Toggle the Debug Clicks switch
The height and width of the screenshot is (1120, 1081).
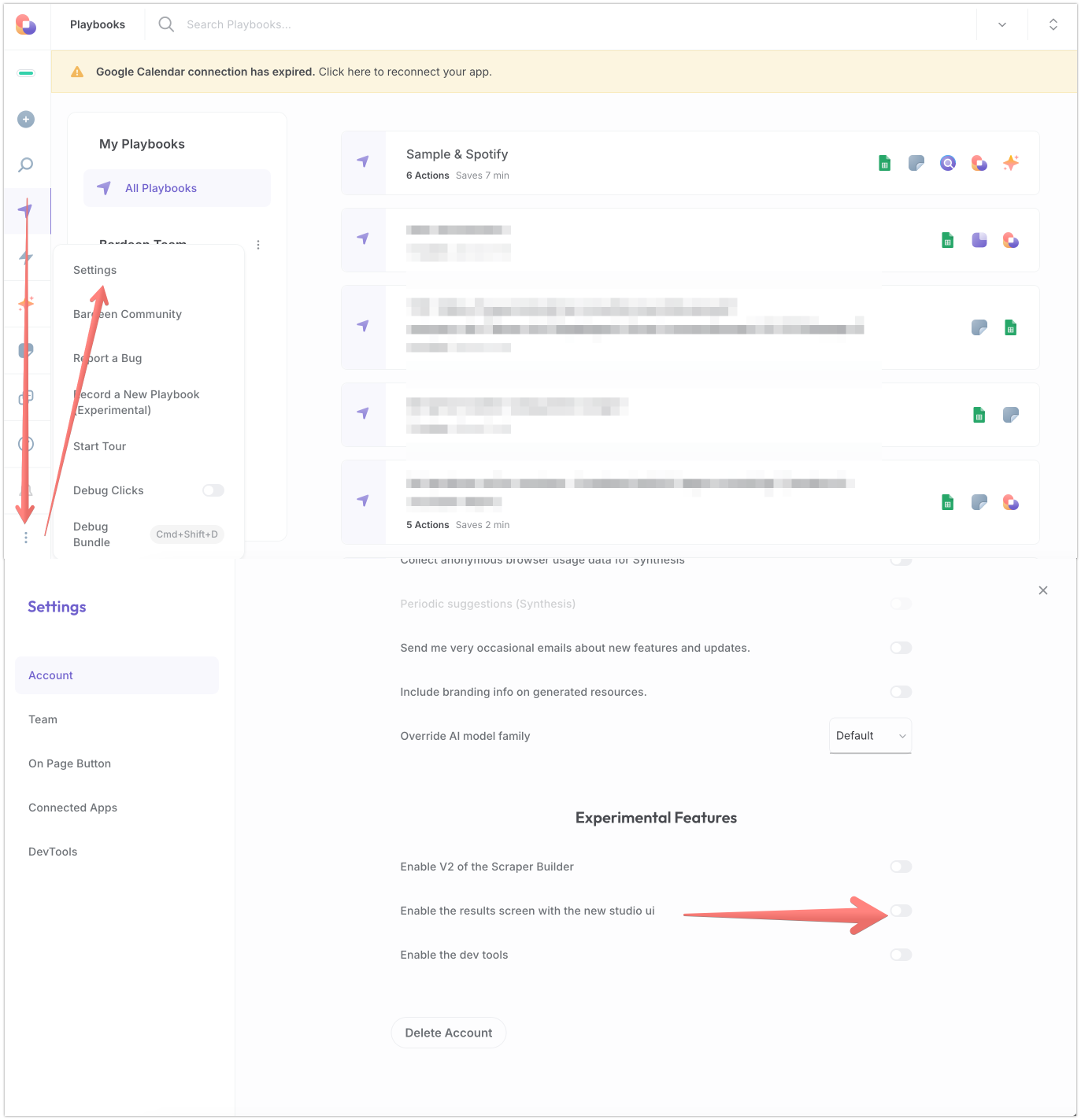point(213,490)
